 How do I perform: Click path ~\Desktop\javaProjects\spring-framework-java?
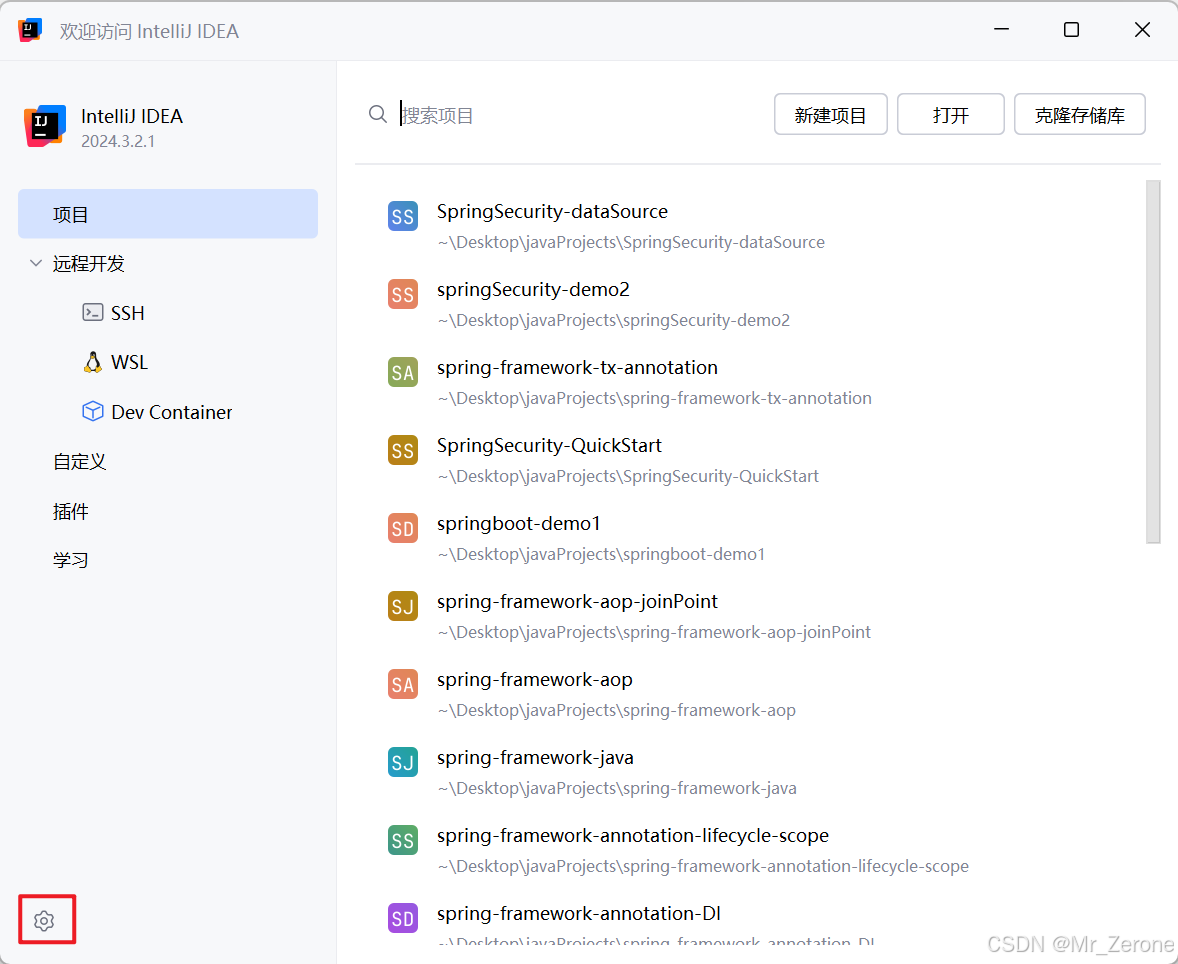(618, 788)
